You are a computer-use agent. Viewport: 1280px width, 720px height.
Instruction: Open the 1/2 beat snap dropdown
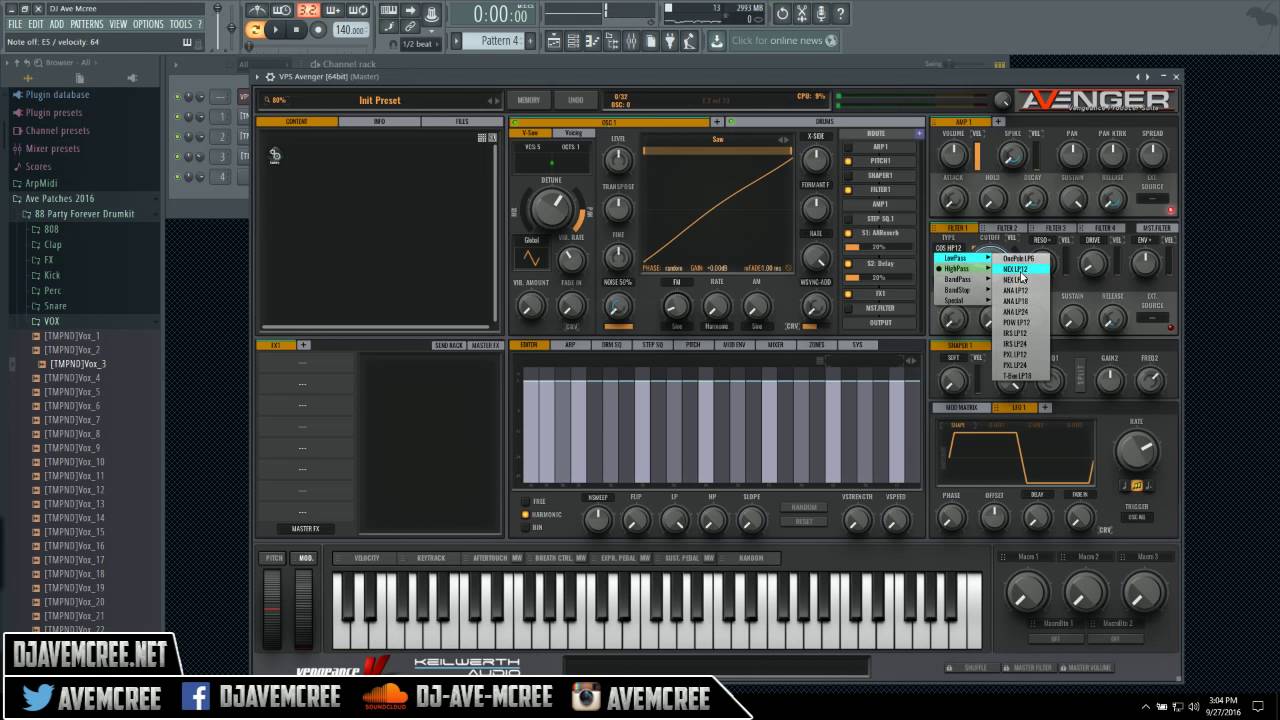(420, 44)
